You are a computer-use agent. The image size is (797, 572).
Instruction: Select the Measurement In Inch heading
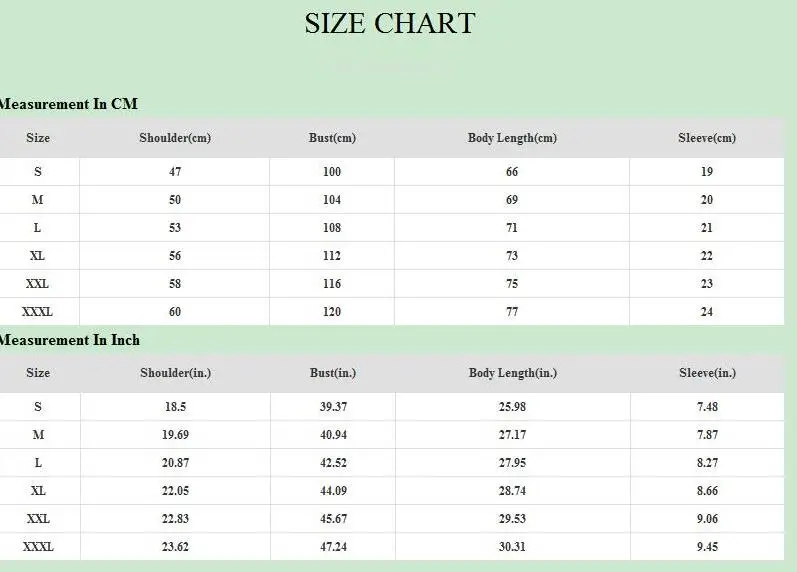[69, 340]
